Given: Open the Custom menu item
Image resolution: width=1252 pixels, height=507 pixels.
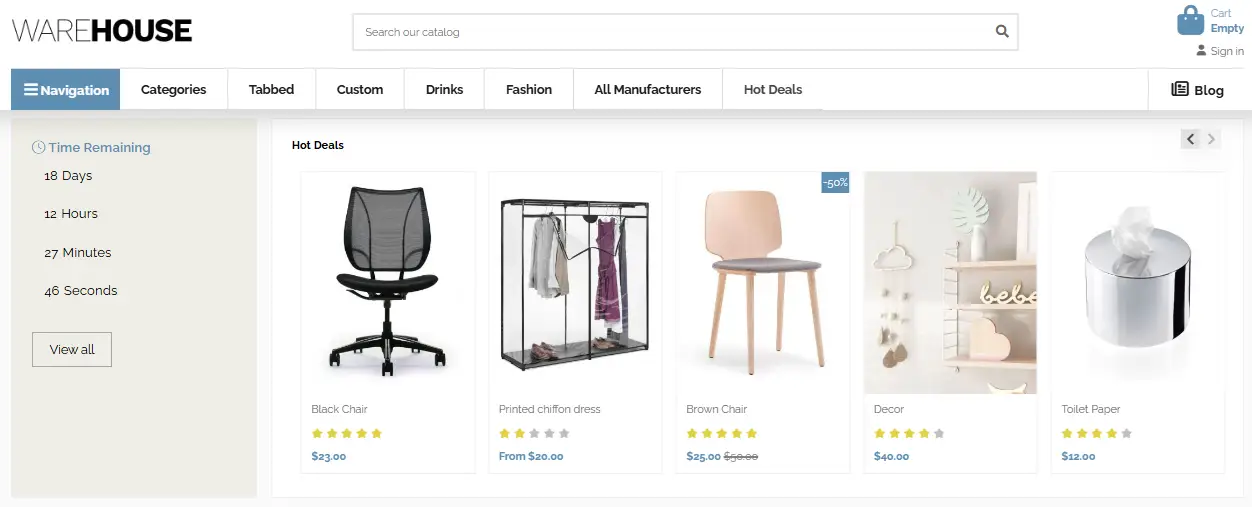Looking at the screenshot, I should point(360,89).
